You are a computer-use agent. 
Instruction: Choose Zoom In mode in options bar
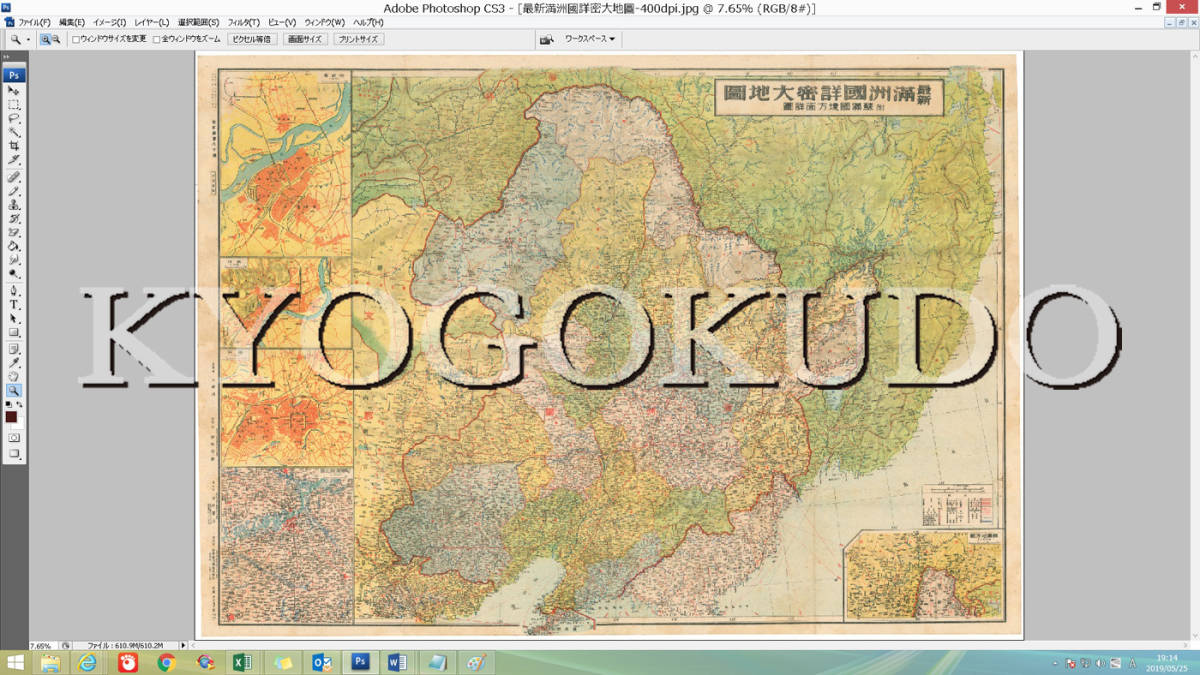[46, 39]
